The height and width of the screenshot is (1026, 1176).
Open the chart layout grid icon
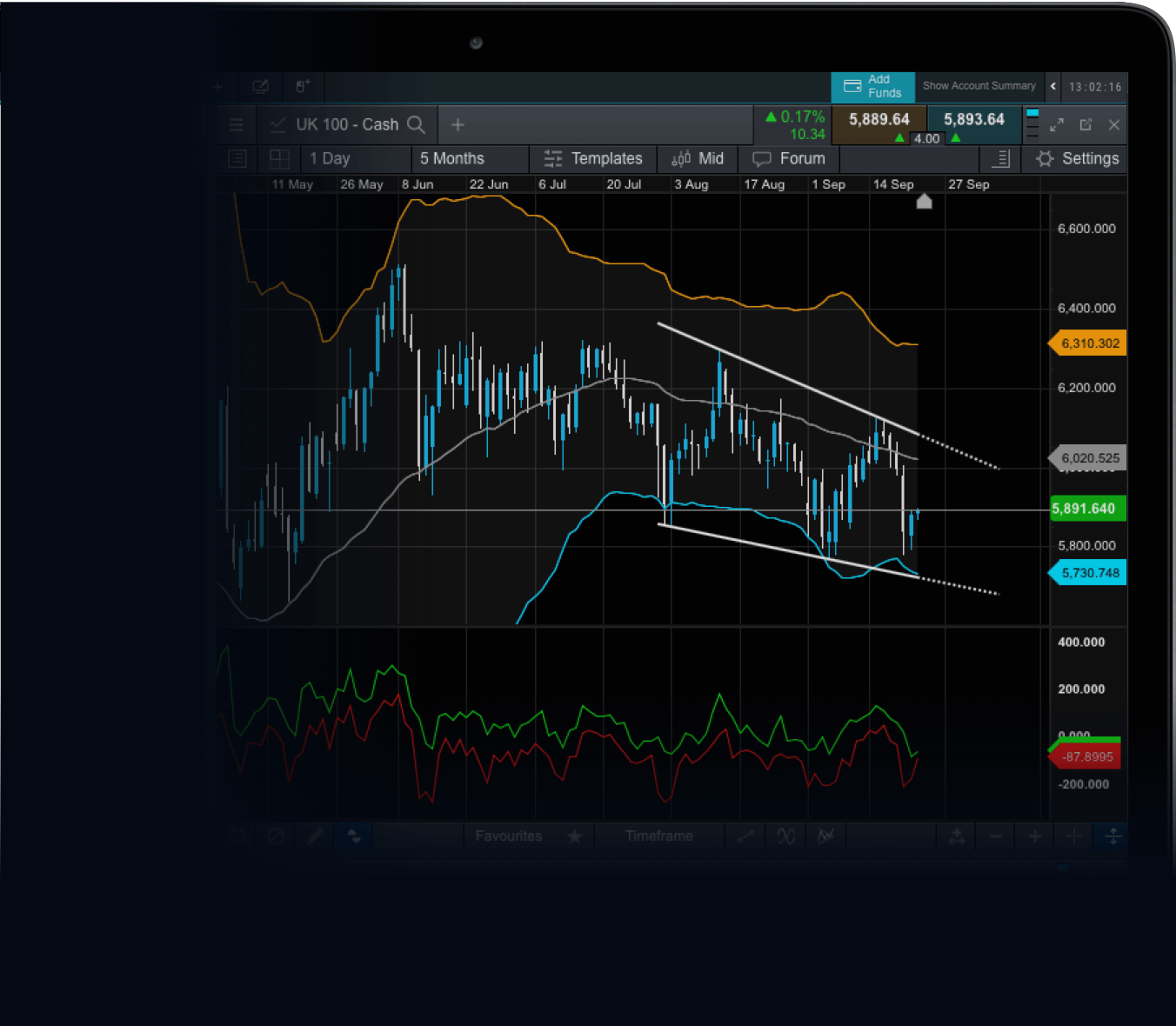tap(279, 159)
